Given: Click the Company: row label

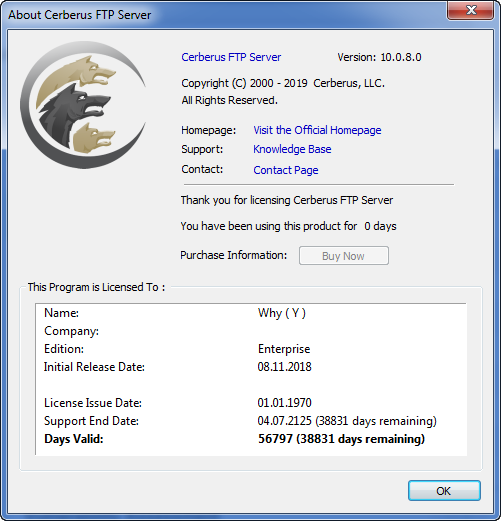Looking at the screenshot, I should [71, 331].
